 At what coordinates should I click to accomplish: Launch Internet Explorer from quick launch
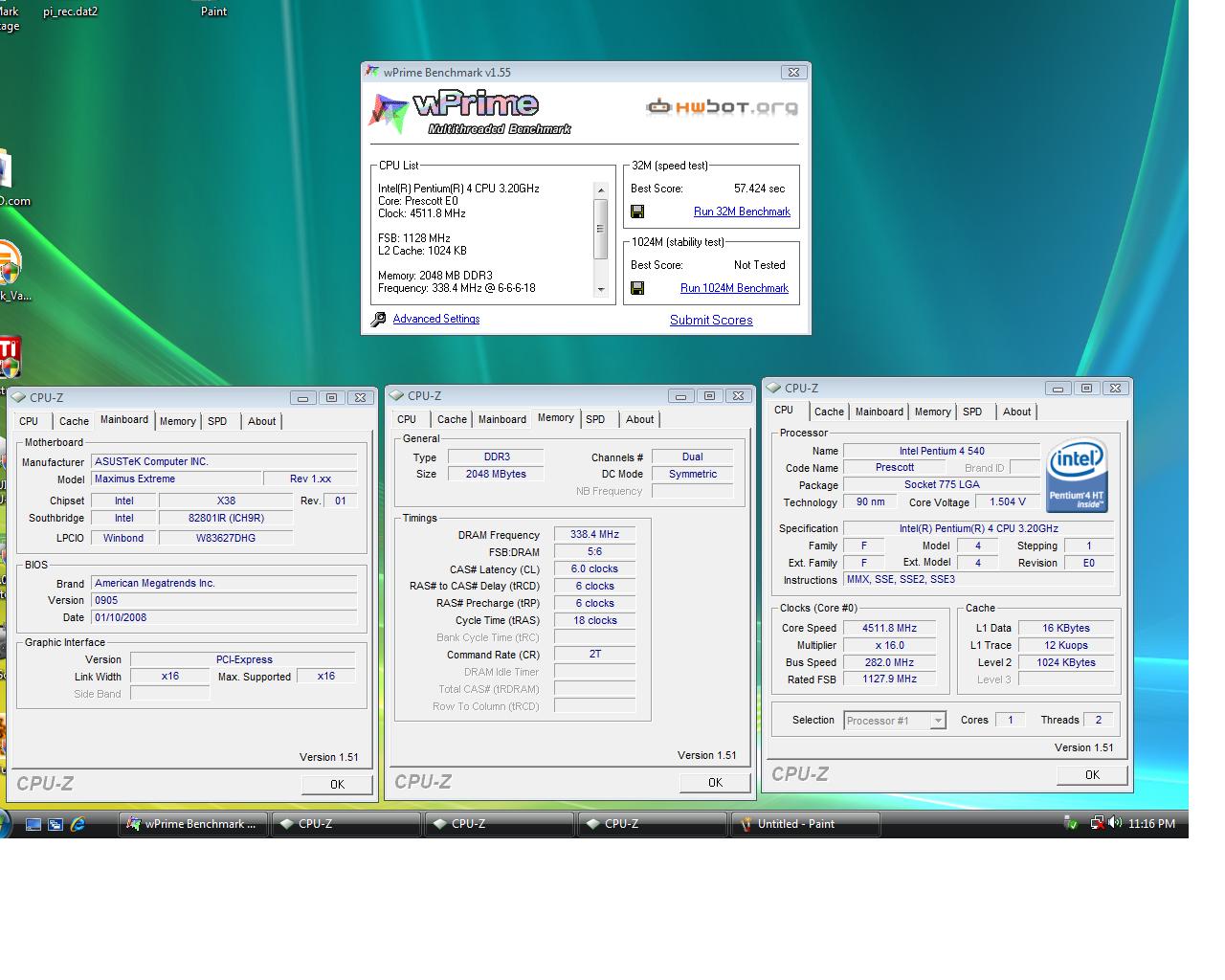click(x=78, y=824)
